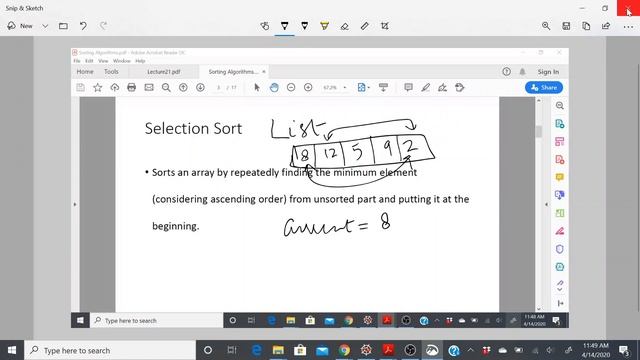Click the star bookmark icon in captured Acrobat
The height and width of the screenshot is (360, 640).
click(x=98, y=87)
